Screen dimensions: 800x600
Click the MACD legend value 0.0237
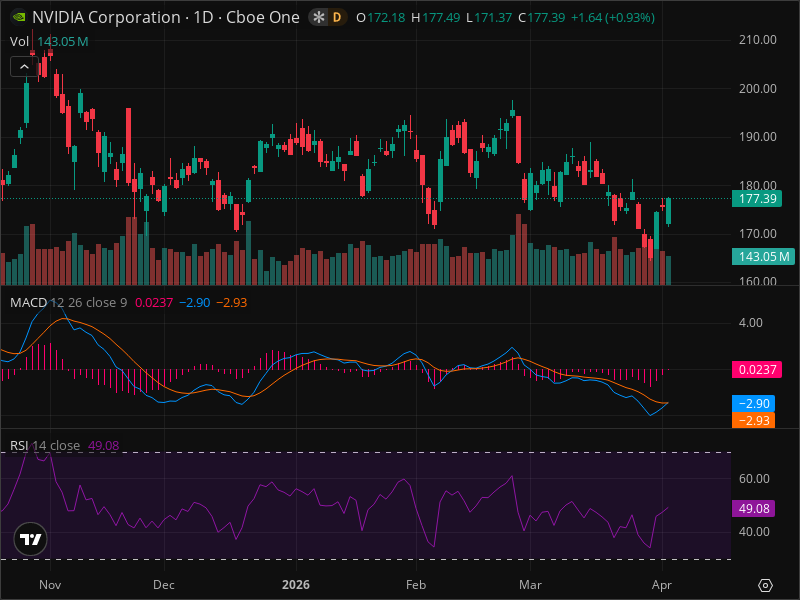[x=154, y=303]
